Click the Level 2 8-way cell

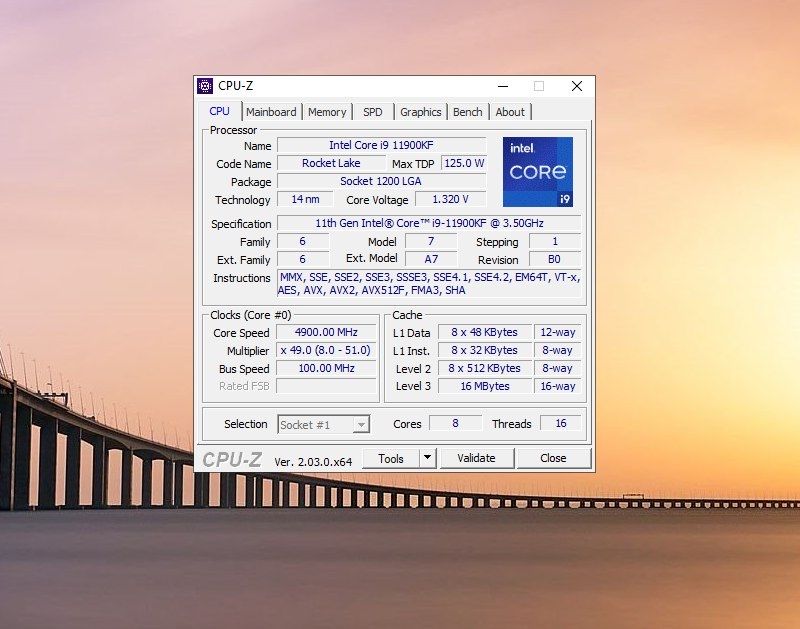558,368
